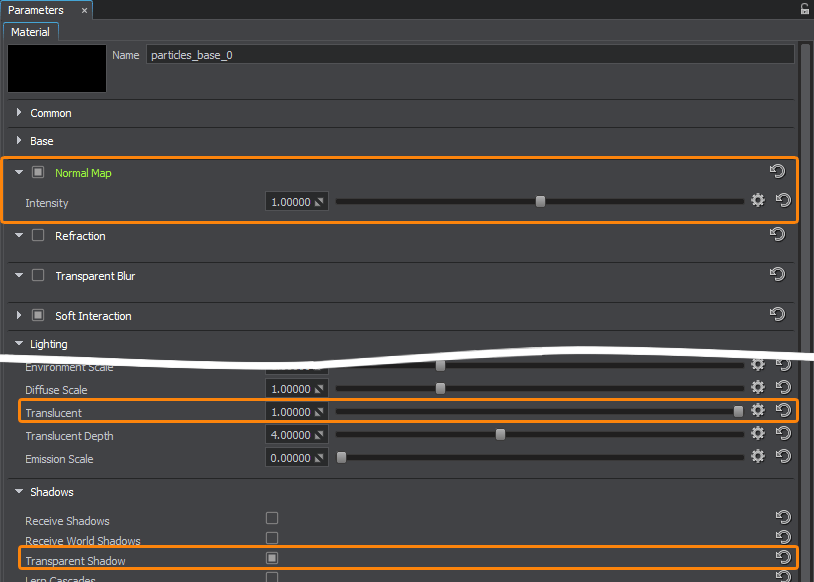Enable Lerp Cascades checkbox
The image size is (814, 582).
(x=272, y=577)
